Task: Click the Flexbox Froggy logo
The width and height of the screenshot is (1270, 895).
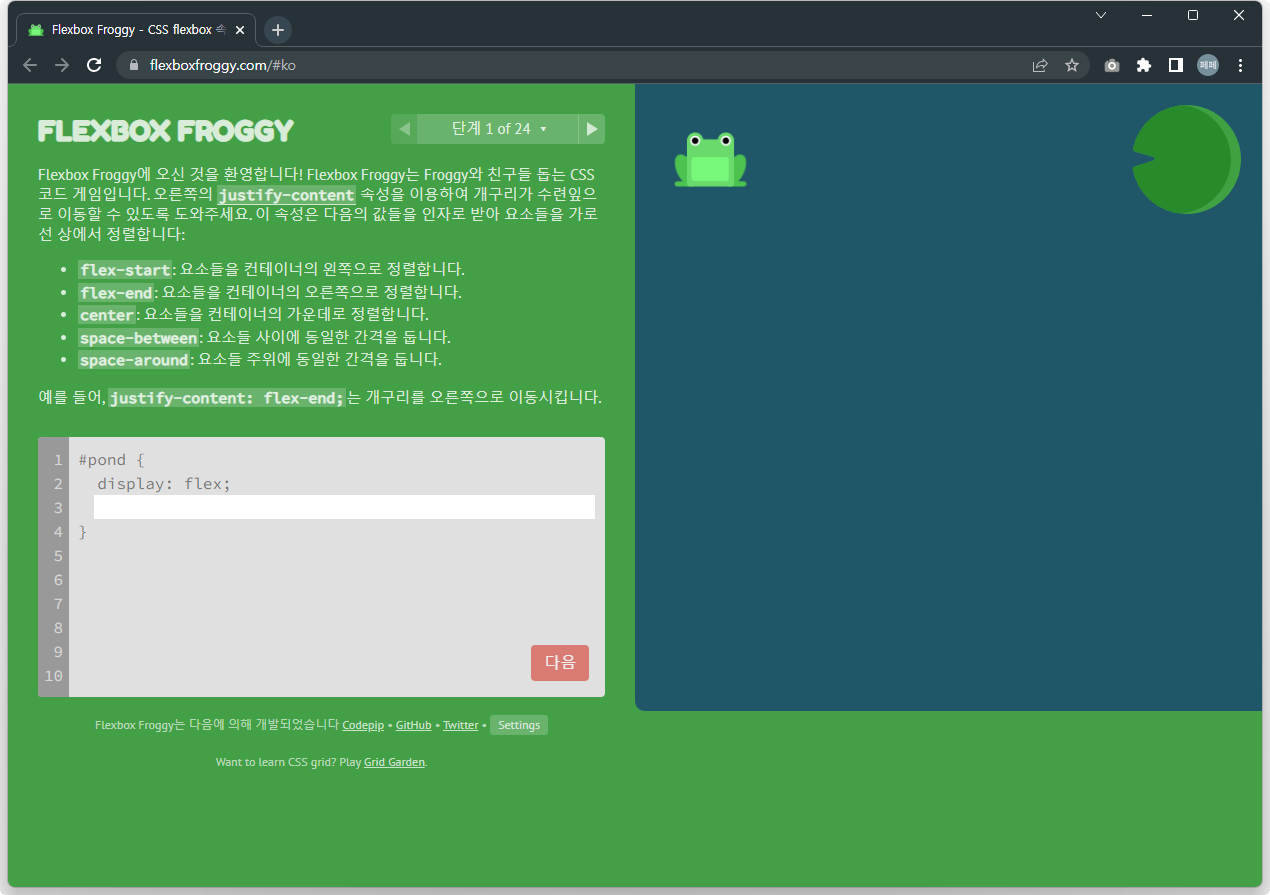Action: (166, 130)
